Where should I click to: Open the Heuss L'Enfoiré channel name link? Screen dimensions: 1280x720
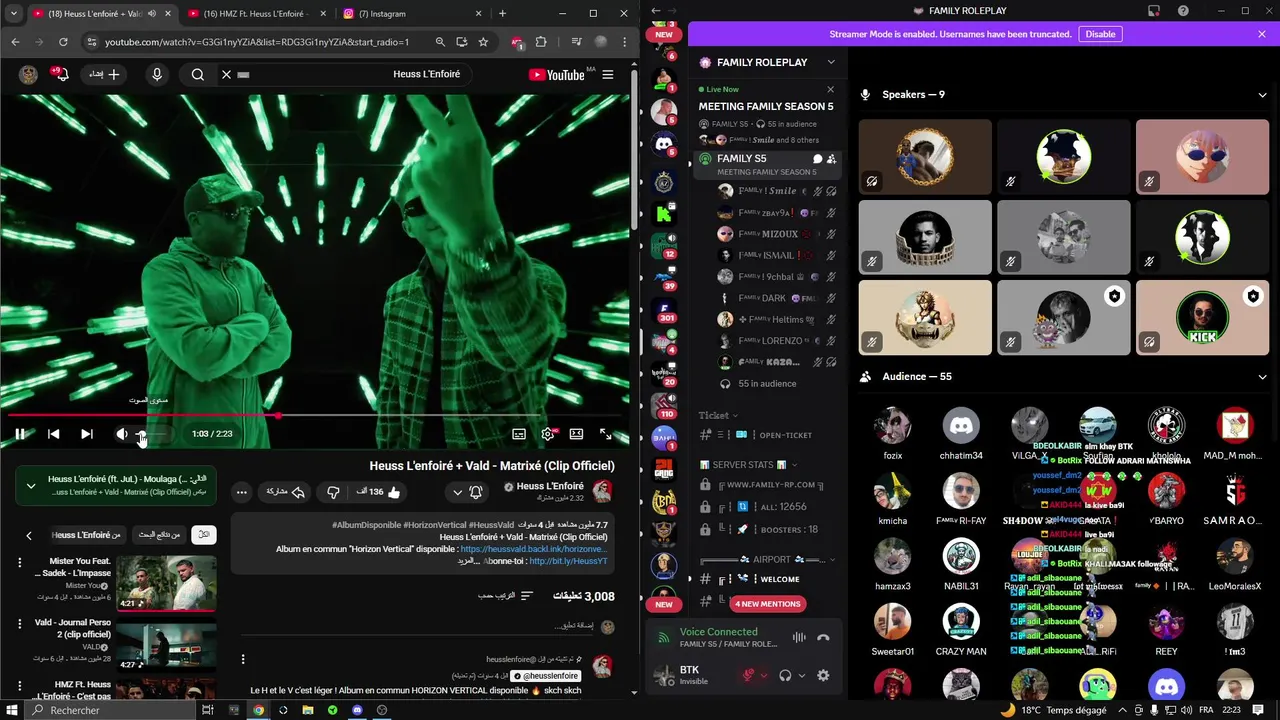pos(550,486)
